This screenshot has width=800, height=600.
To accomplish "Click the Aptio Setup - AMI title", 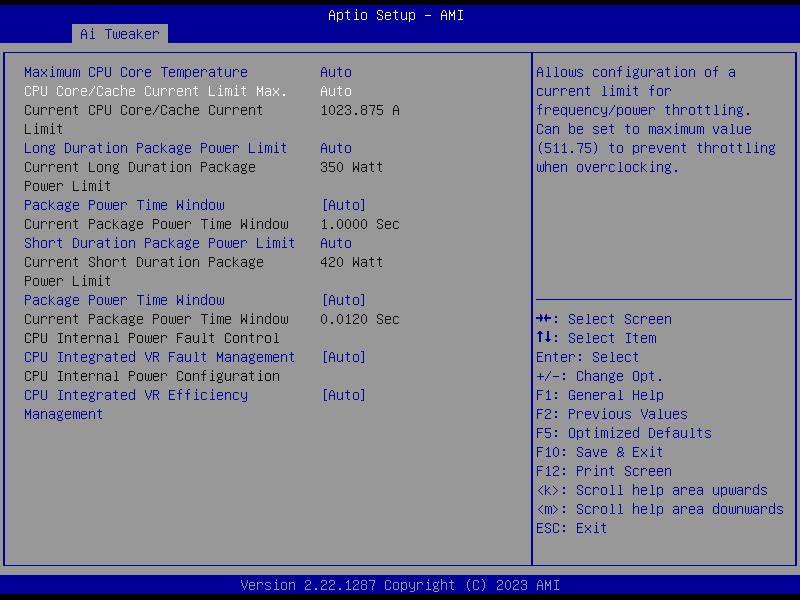I will [x=396, y=15].
